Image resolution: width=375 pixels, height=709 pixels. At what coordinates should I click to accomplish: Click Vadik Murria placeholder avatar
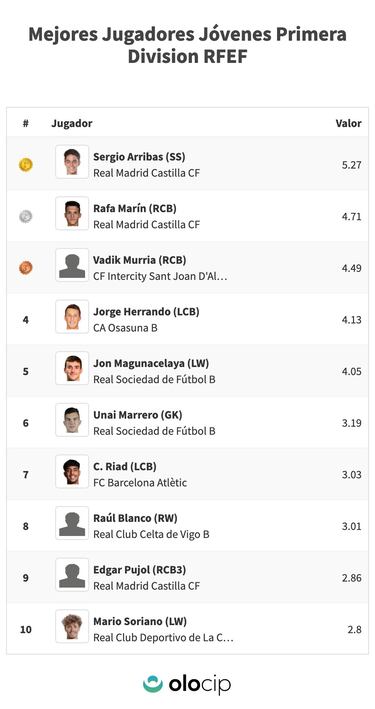[72, 265]
